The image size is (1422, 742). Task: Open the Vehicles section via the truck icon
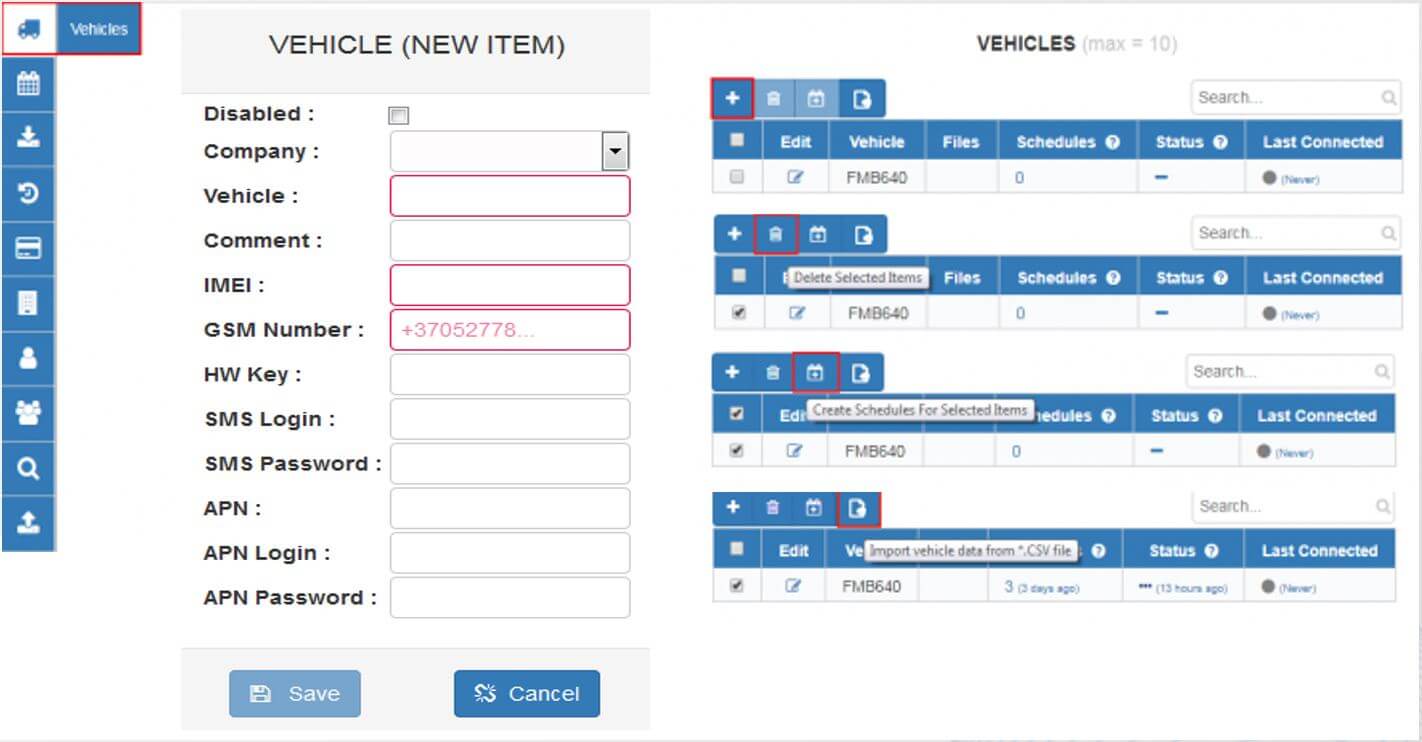click(x=28, y=28)
